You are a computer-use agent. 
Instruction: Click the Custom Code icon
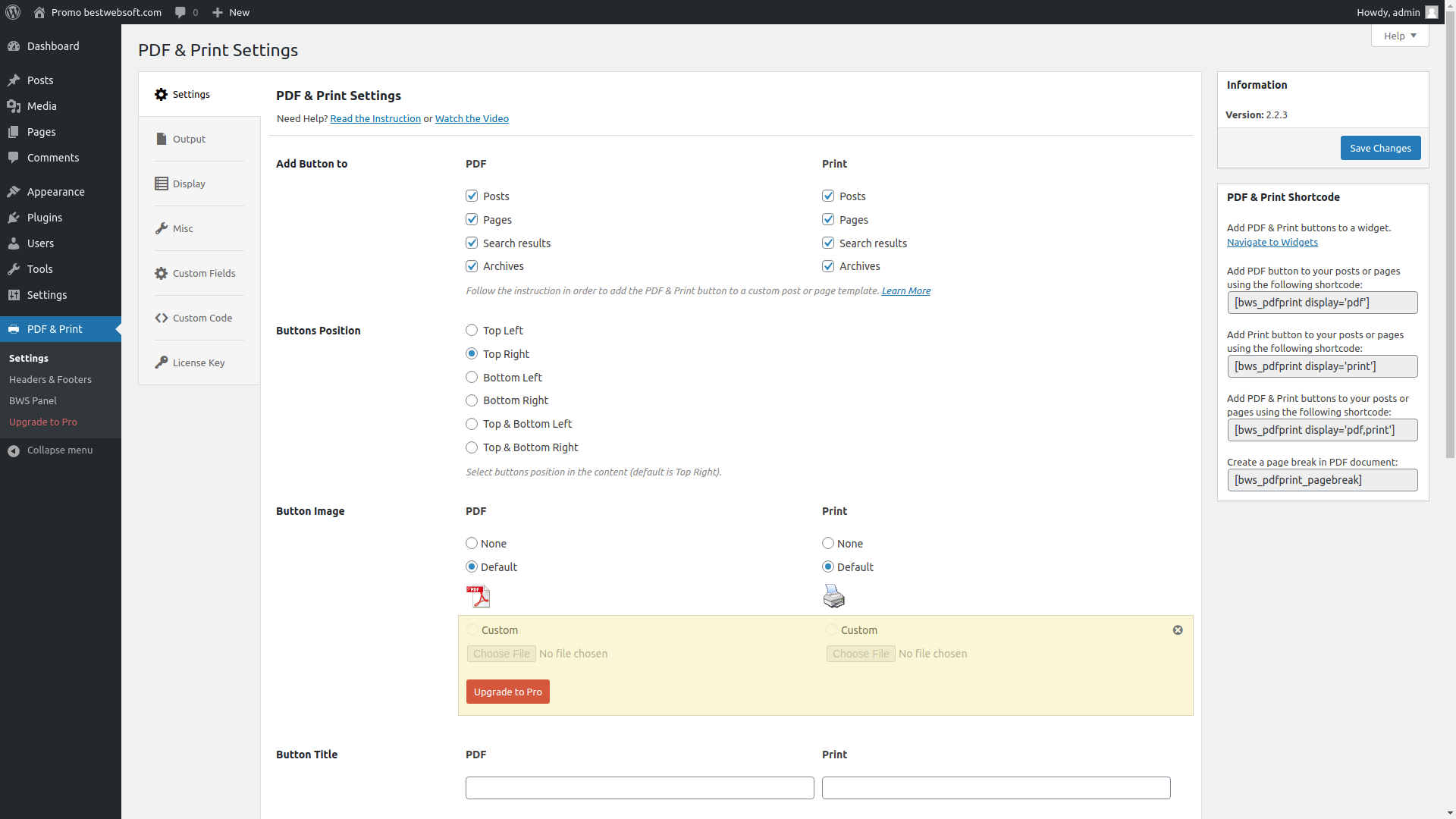[x=161, y=318]
